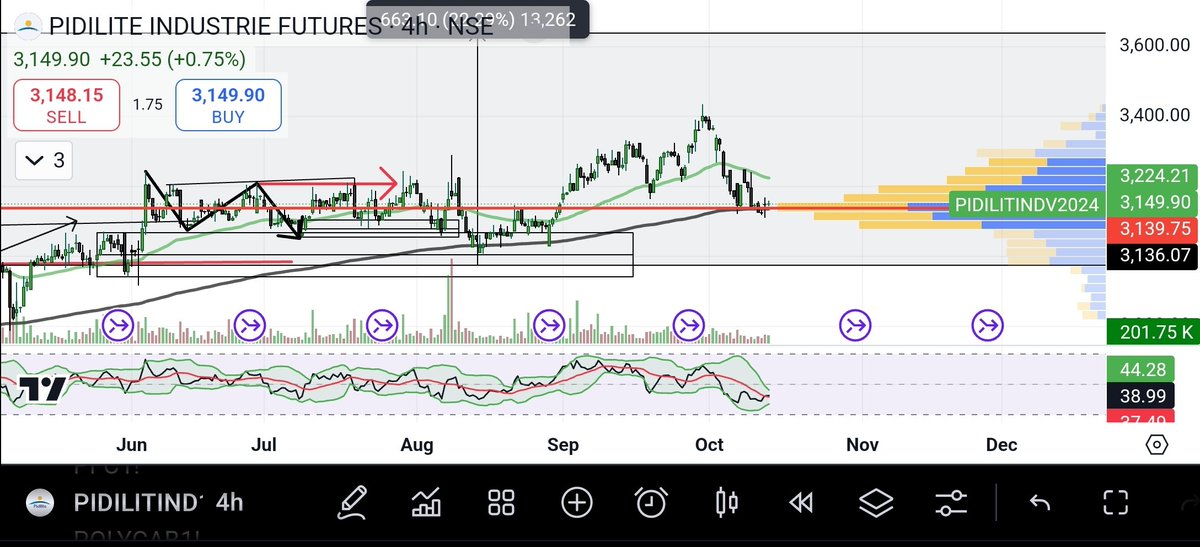Expand the indicator legend showing 3
This screenshot has width=1200, height=547.
[x=44, y=160]
